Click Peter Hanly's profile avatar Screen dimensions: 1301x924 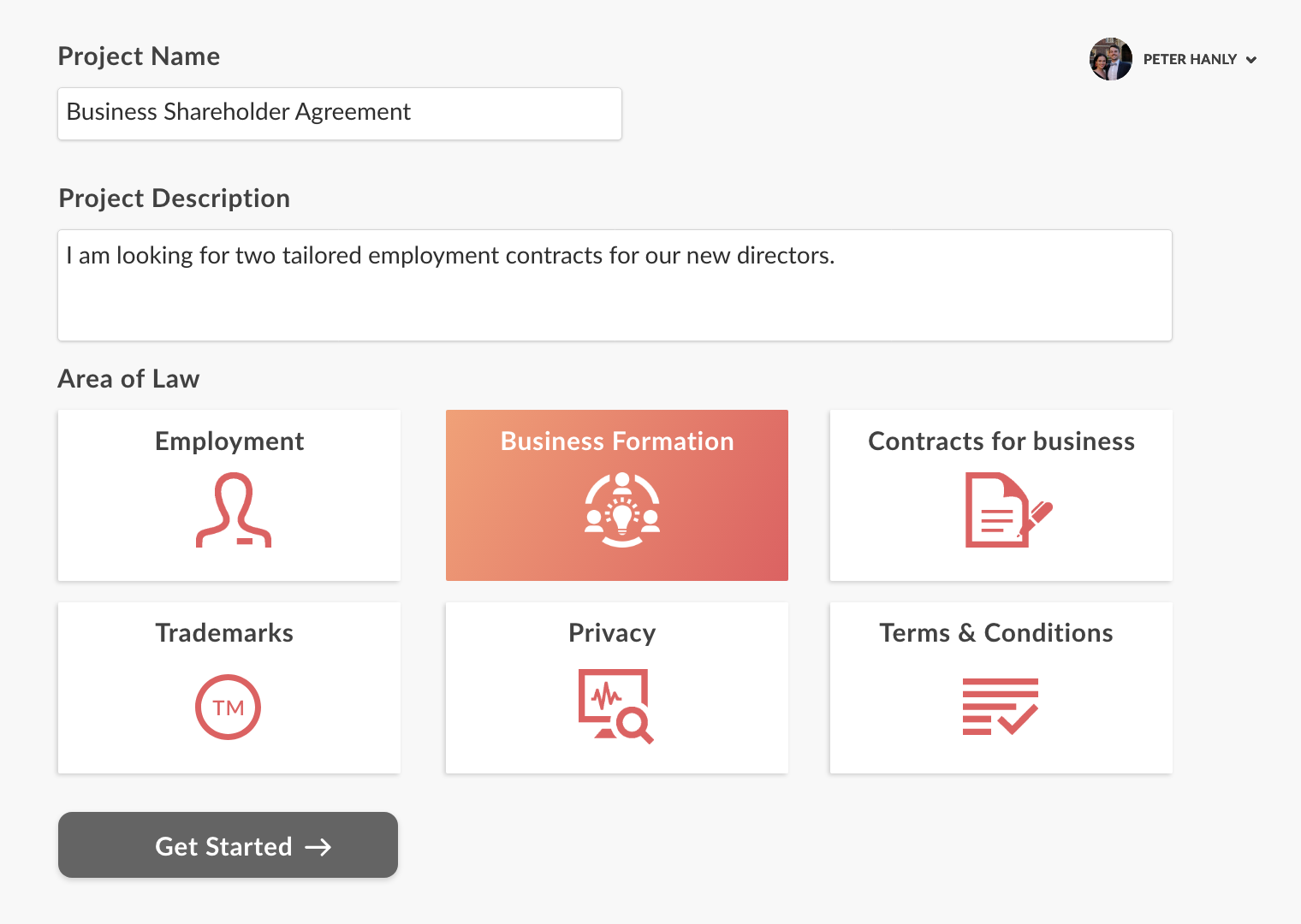[1111, 59]
